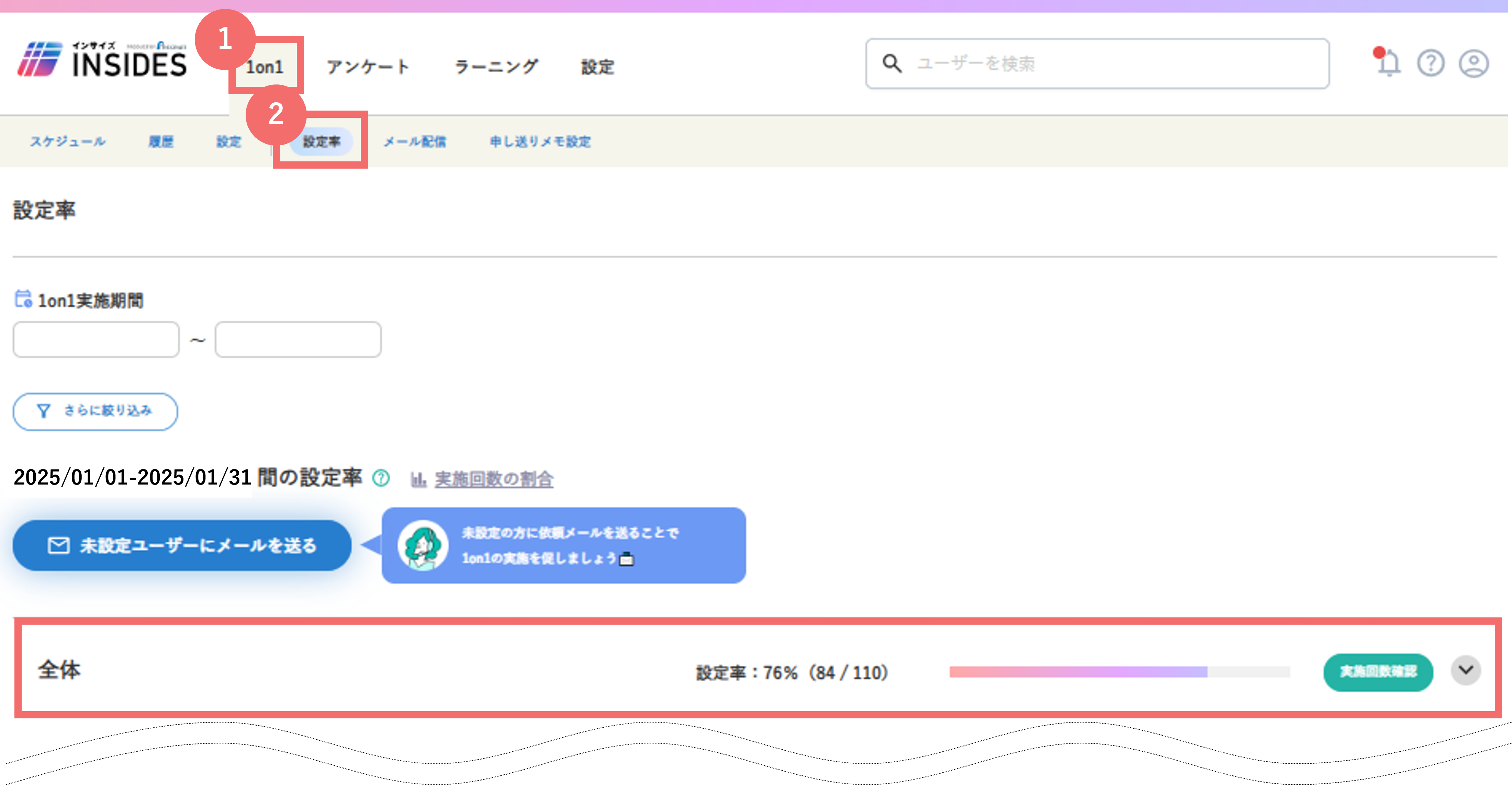Click the さらに絞り込み filter button
Screen dimensions: 1512x785
click(x=95, y=411)
